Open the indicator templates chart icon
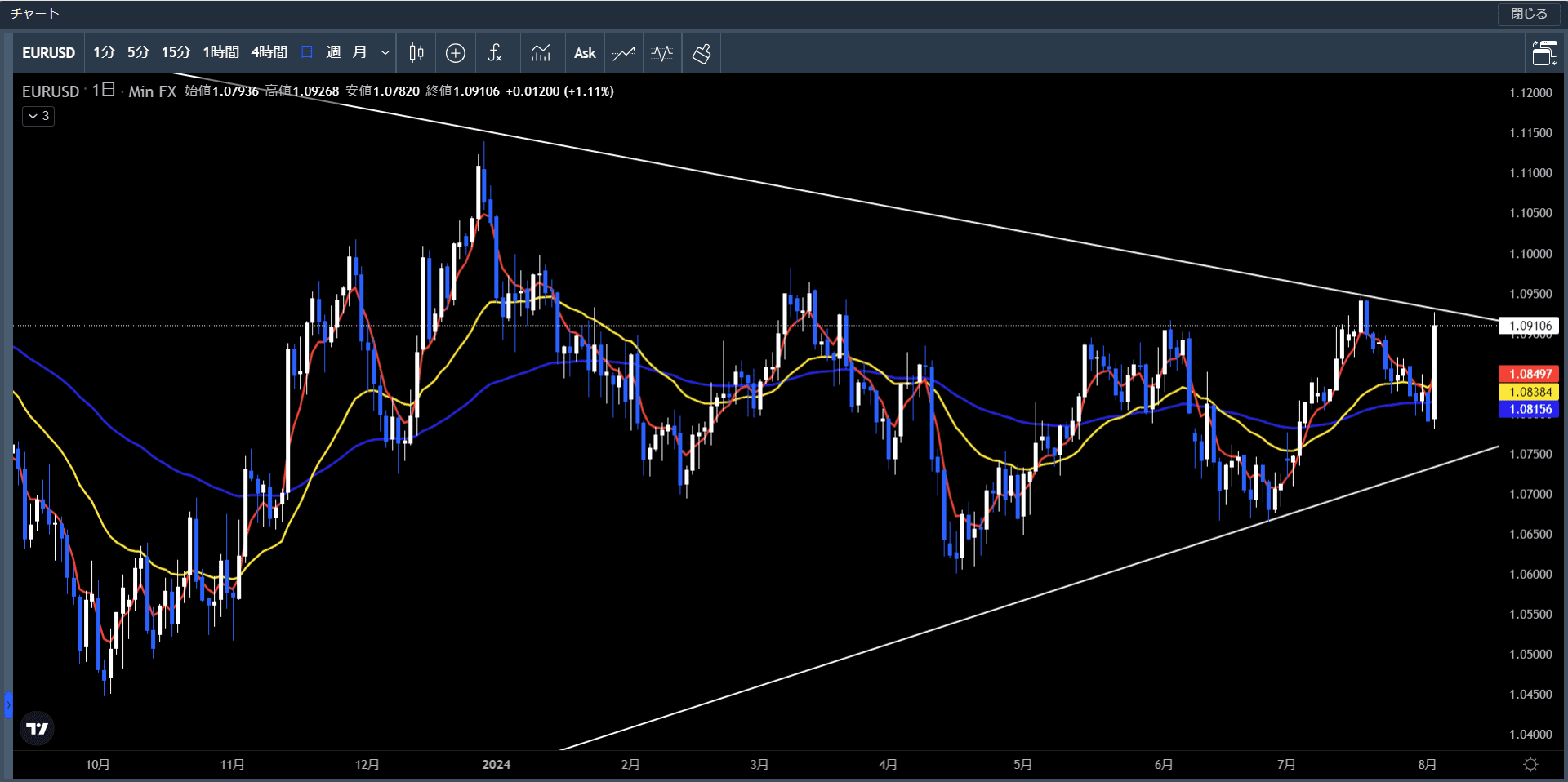Viewport: 1568px width, 782px height. [541, 53]
